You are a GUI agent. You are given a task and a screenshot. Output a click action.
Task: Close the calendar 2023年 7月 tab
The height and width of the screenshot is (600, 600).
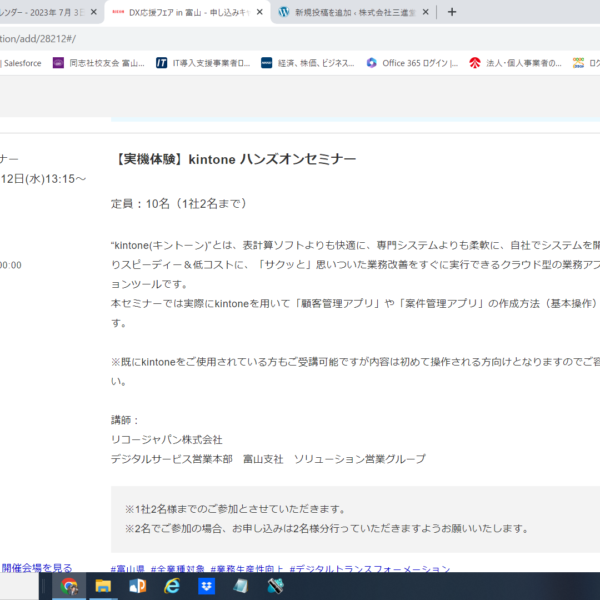click(94, 12)
